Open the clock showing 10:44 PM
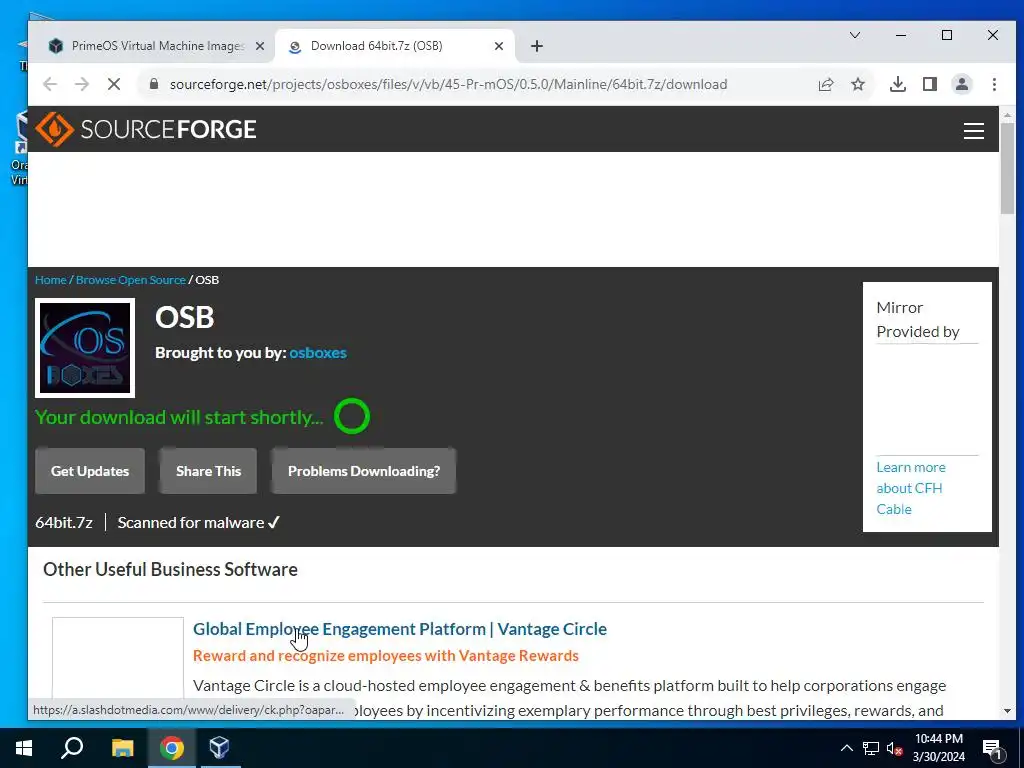The height and width of the screenshot is (768, 1024). click(938, 748)
